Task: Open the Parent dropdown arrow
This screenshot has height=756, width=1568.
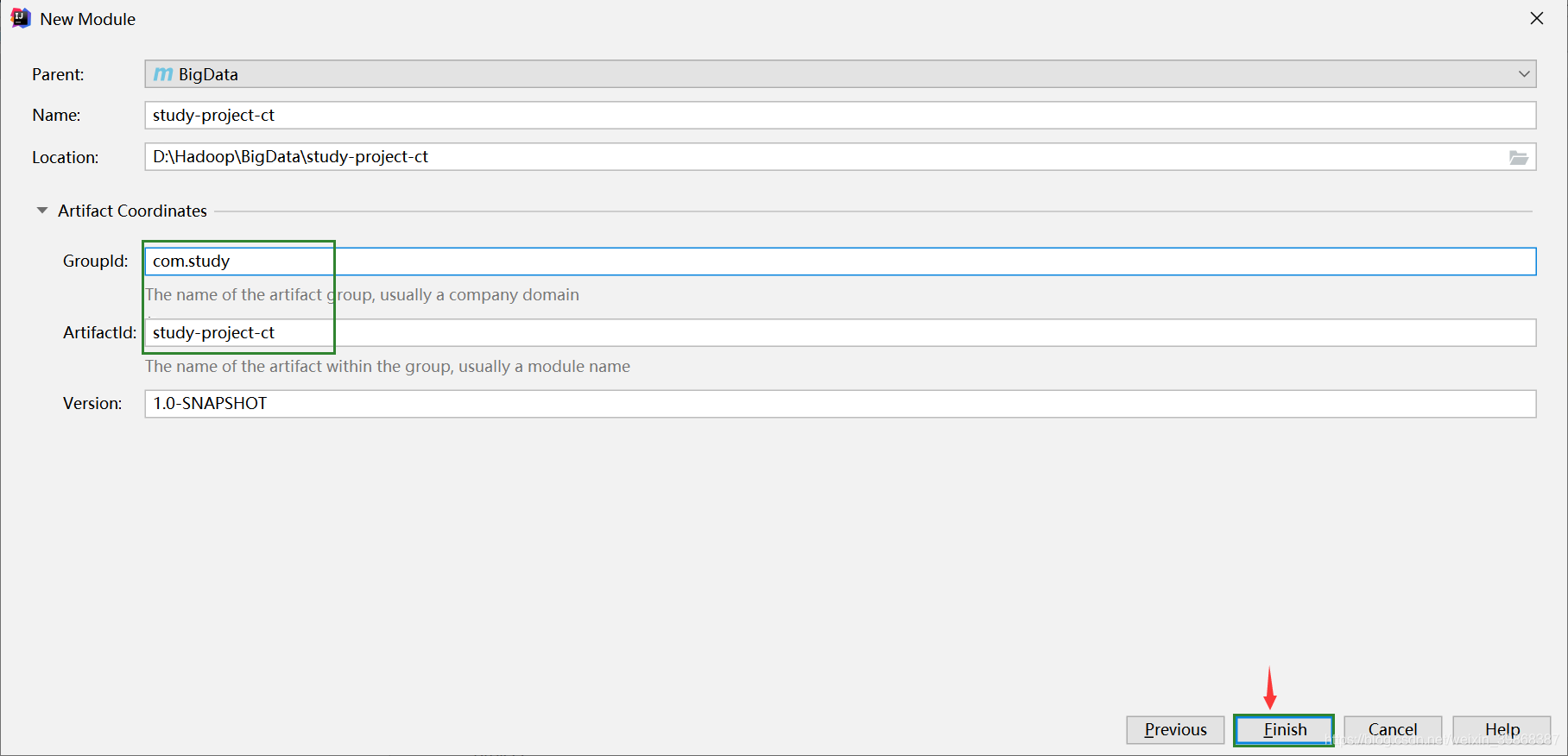Action: [x=1524, y=74]
